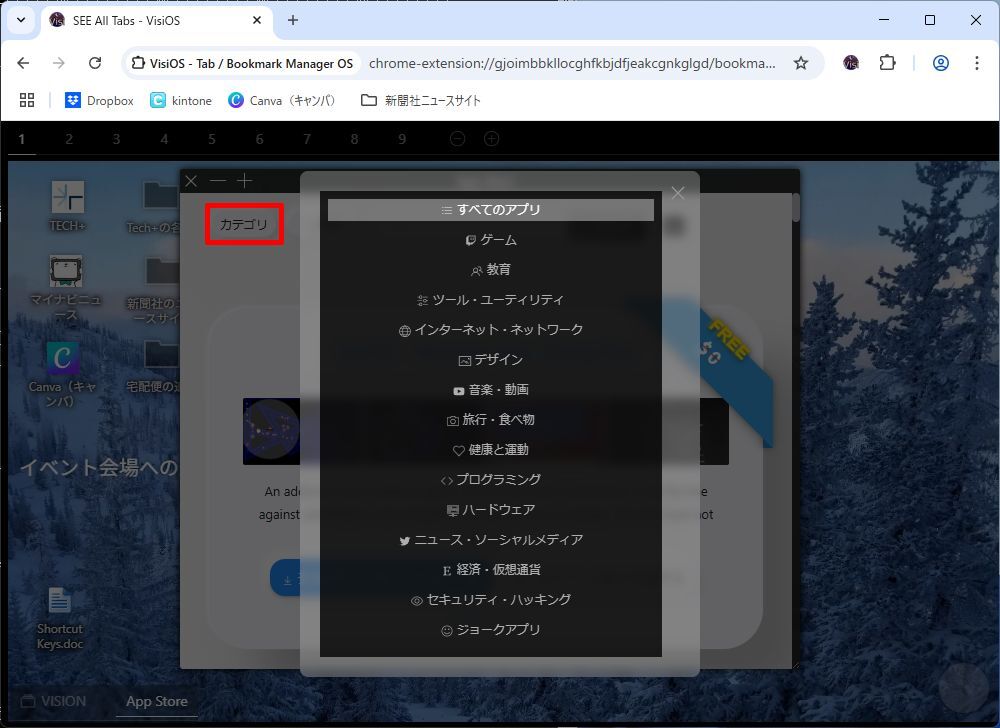Viewport: 1000px width, 728px height.
Task: Close the category list popup
Action: [677, 193]
